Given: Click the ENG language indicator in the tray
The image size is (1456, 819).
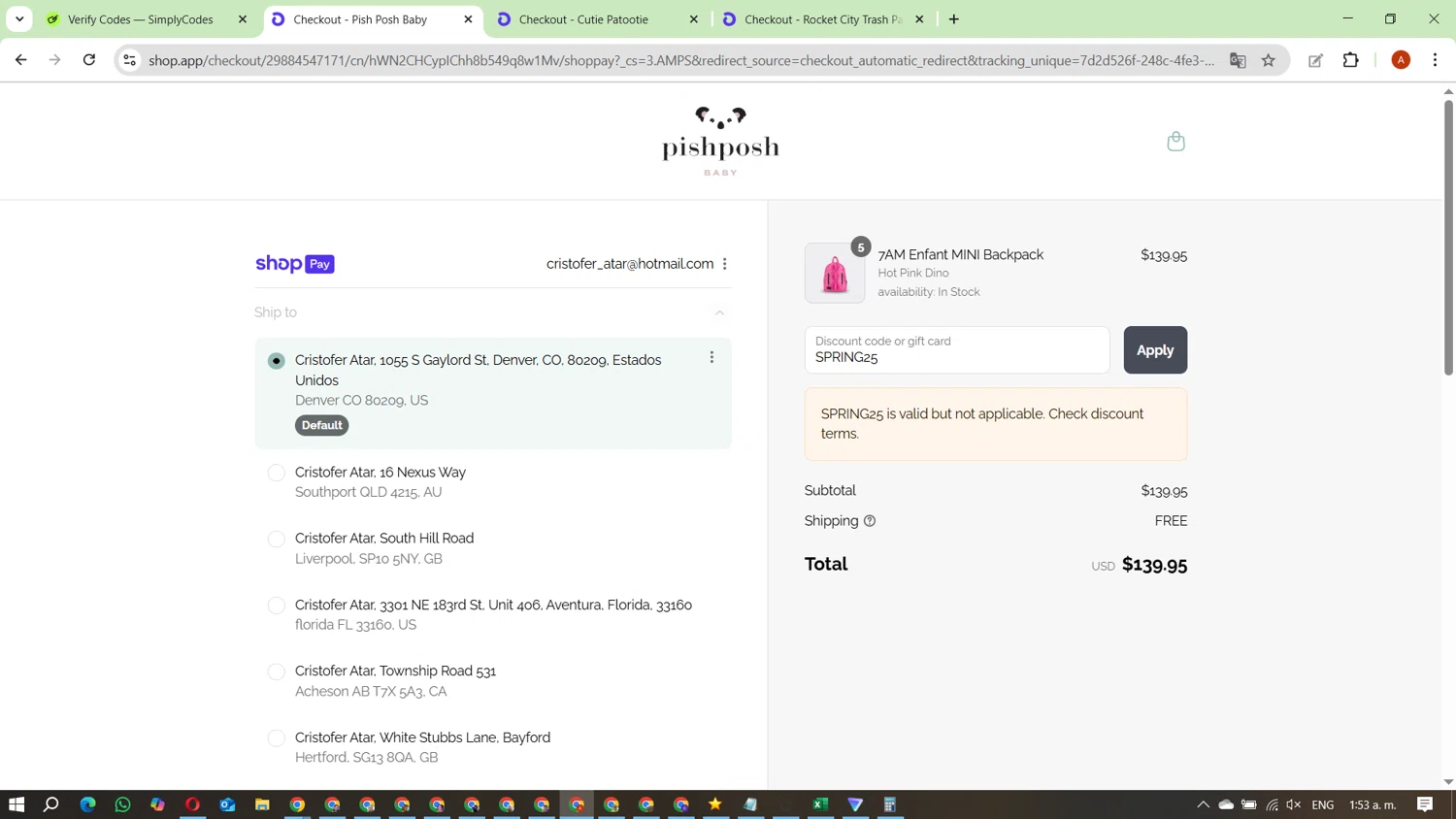Looking at the screenshot, I should [1322, 804].
